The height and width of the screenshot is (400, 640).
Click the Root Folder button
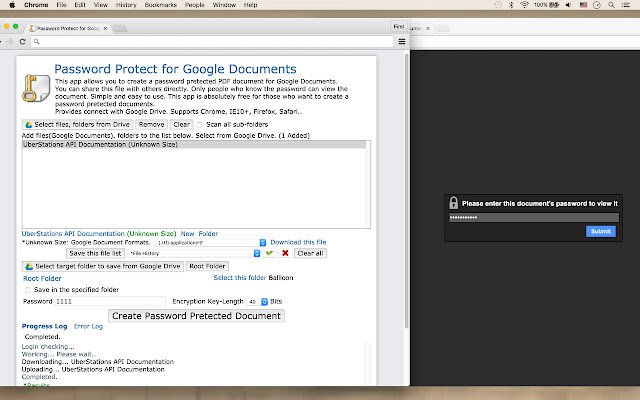(x=207, y=266)
